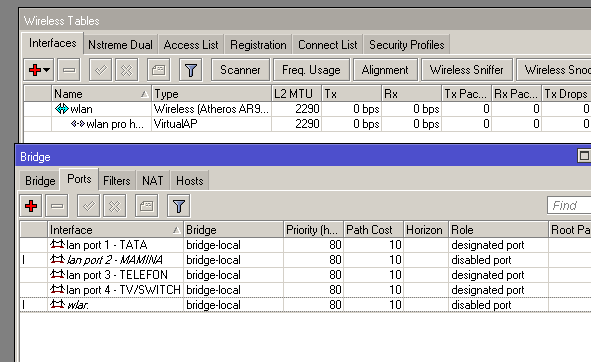The image size is (591, 362).
Task: Click the comment button in Wireless Tables toolbar
Action: [158, 70]
